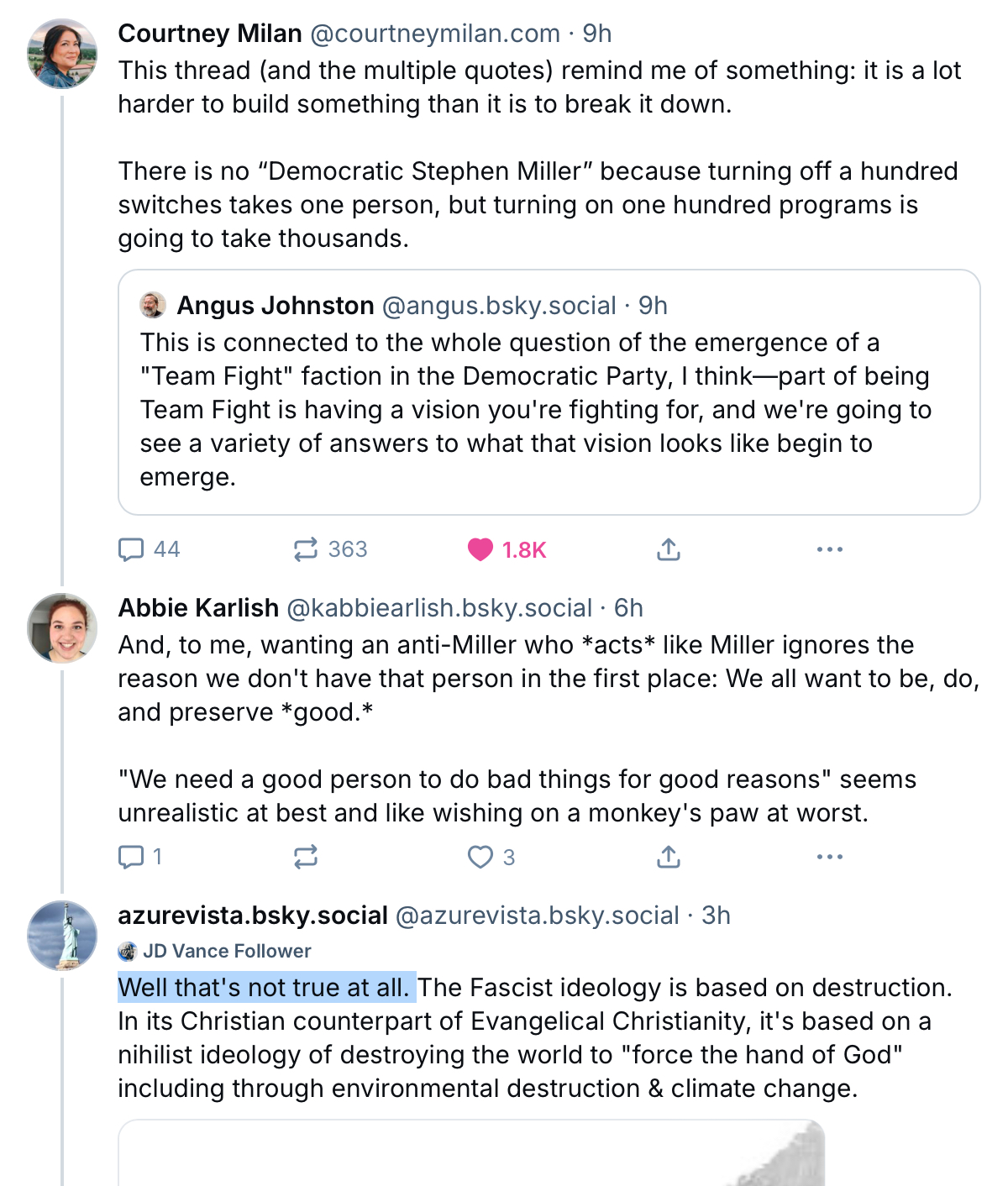This screenshot has width=1008, height=1186.
Task: Share Abbie Karlish's post
Action: coord(668,857)
